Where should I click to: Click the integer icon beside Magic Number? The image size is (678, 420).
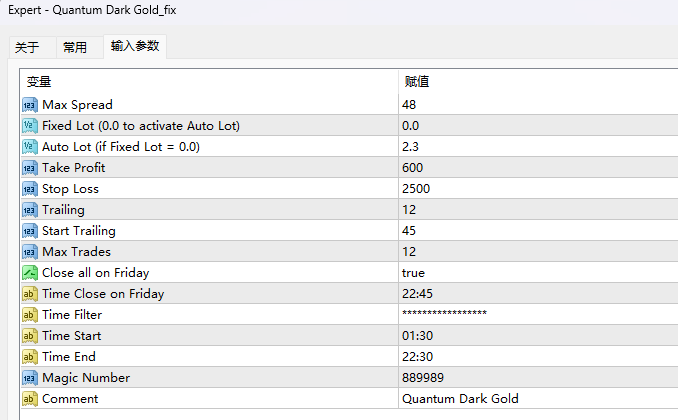(x=29, y=378)
